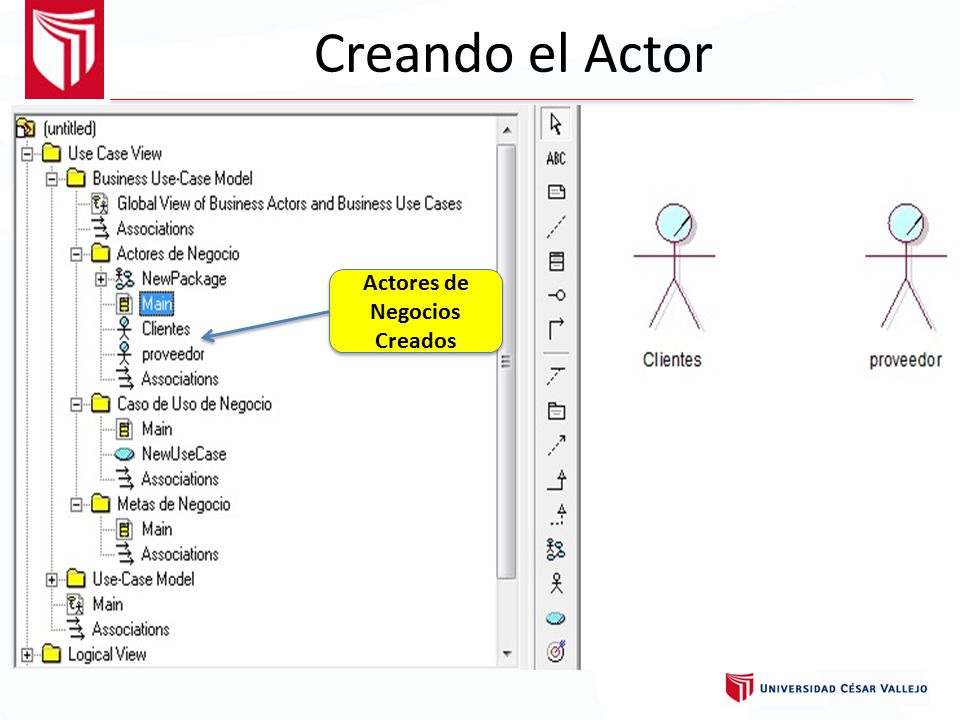
Task: Click the browser scrollbar up arrow
Action: [x=507, y=130]
